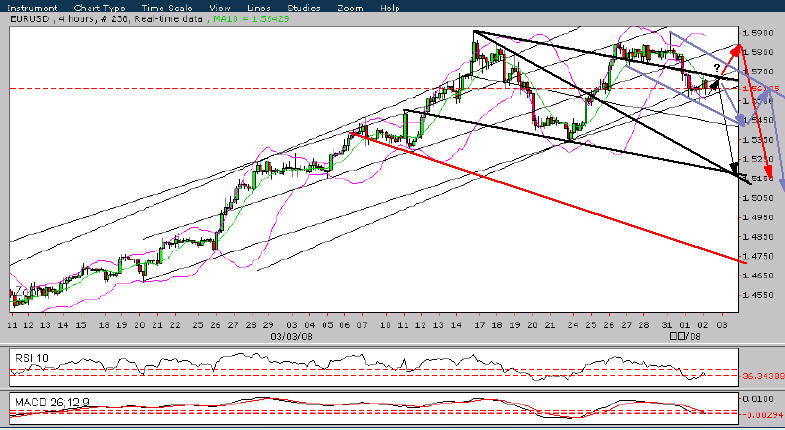The height and width of the screenshot is (430, 785).
Task: Click the day 17 label on the time axis
Action: click(479, 325)
